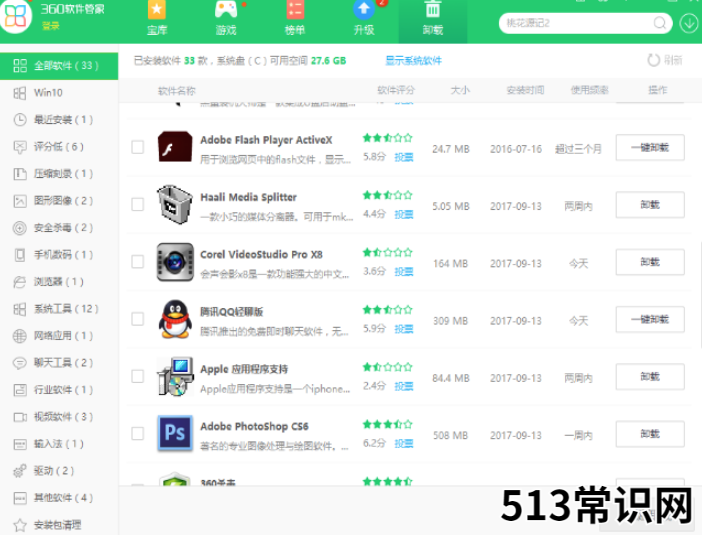Select 最近安装 (1) category
702x536 pixels.
[59, 120]
